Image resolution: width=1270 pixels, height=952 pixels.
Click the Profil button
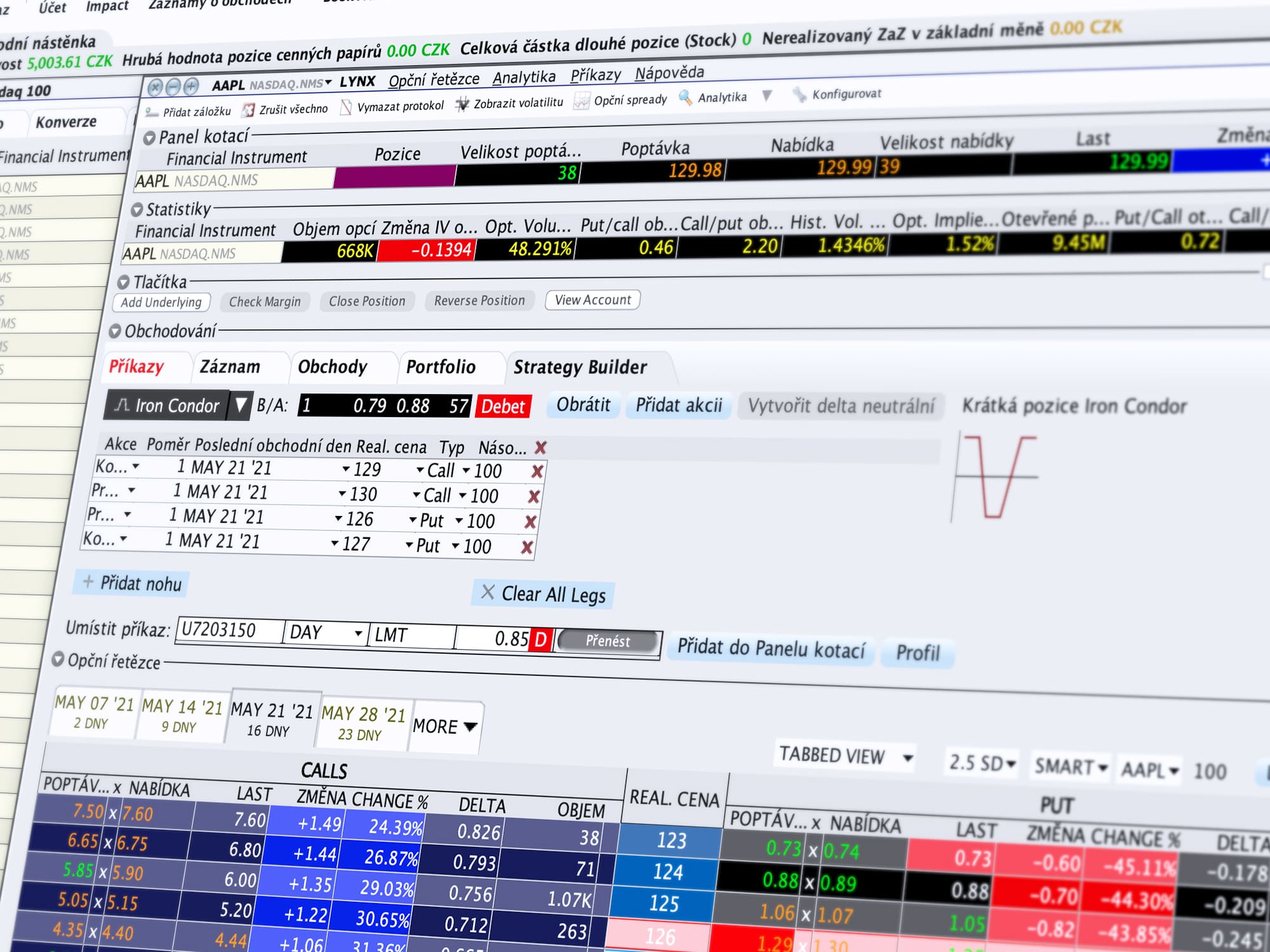coord(918,652)
